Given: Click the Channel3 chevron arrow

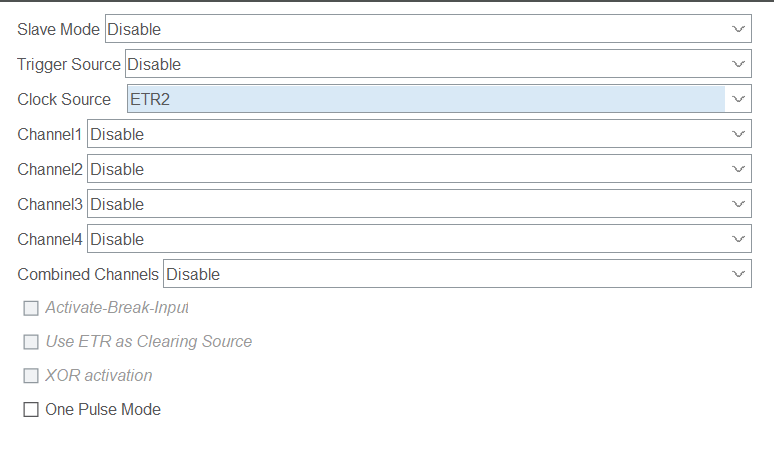Looking at the screenshot, I should click(x=738, y=204).
